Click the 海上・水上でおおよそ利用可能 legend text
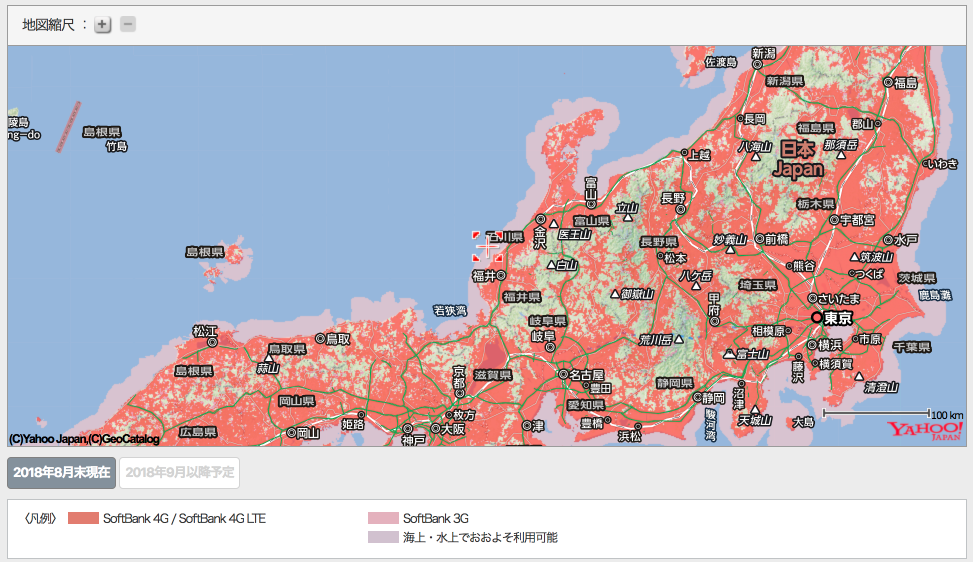 (x=480, y=537)
